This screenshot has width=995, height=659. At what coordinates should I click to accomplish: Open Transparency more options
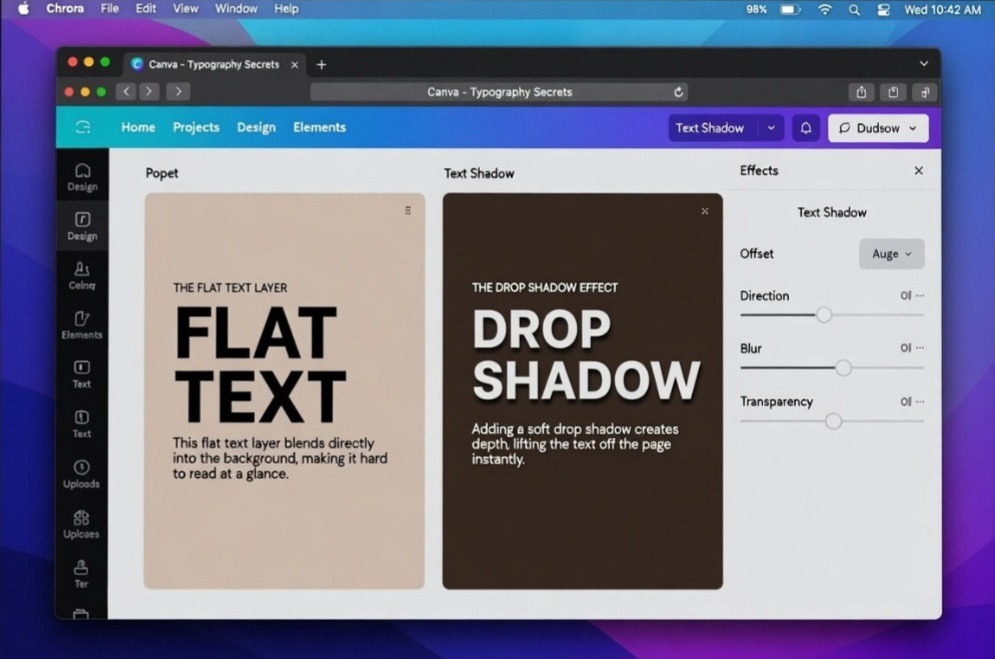[x=920, y=401]
